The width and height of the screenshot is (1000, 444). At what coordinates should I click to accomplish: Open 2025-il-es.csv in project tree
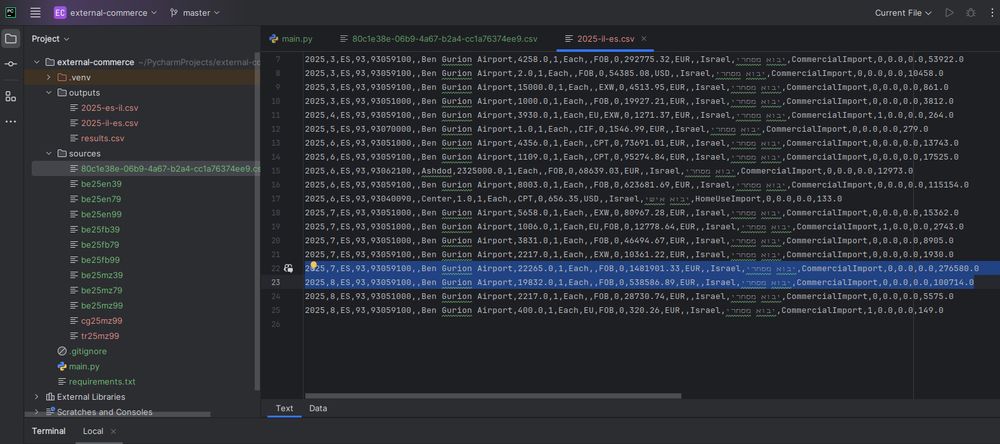[x=109, y=123]
